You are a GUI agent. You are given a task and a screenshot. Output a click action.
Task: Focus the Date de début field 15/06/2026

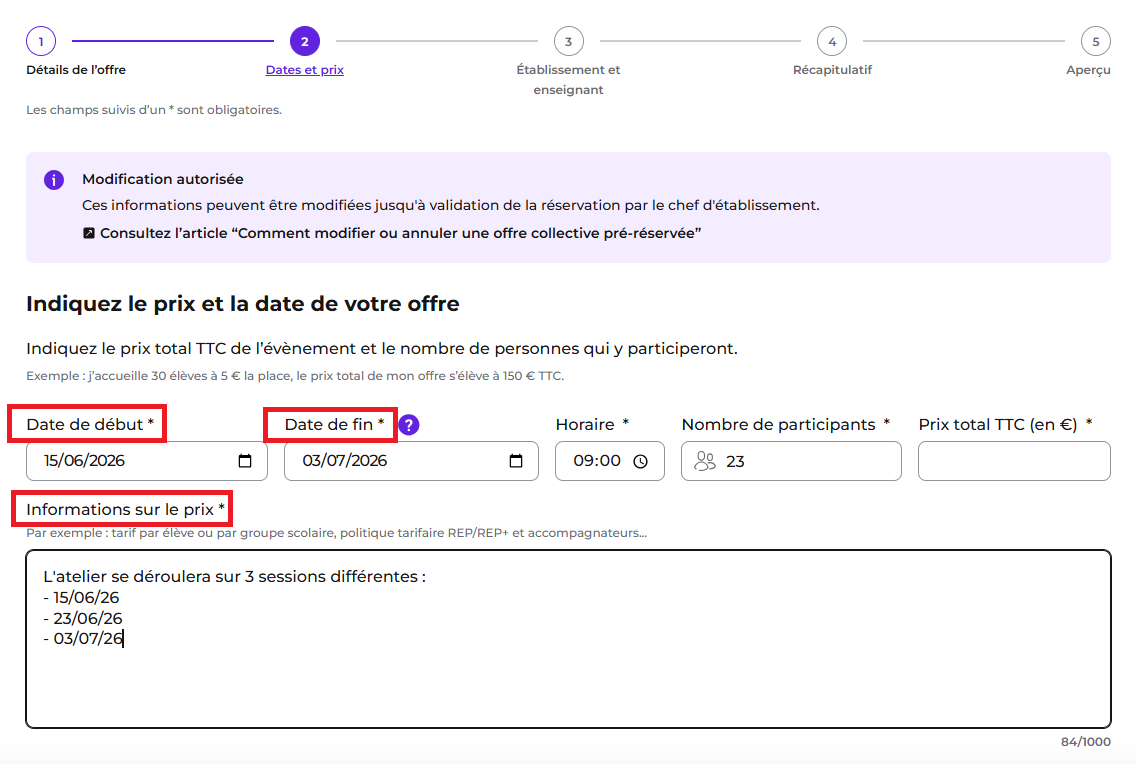click(x=147, y=461)
